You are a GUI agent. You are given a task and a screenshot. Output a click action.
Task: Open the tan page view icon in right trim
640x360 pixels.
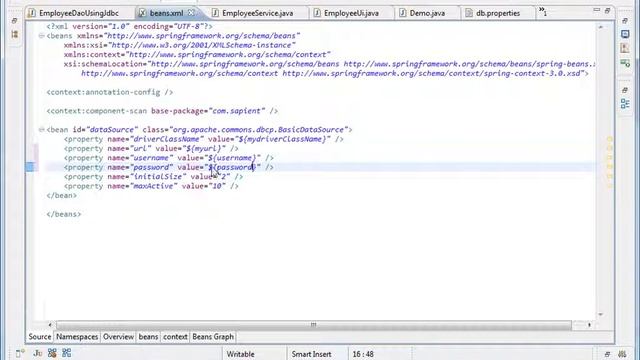pos(625,48)
